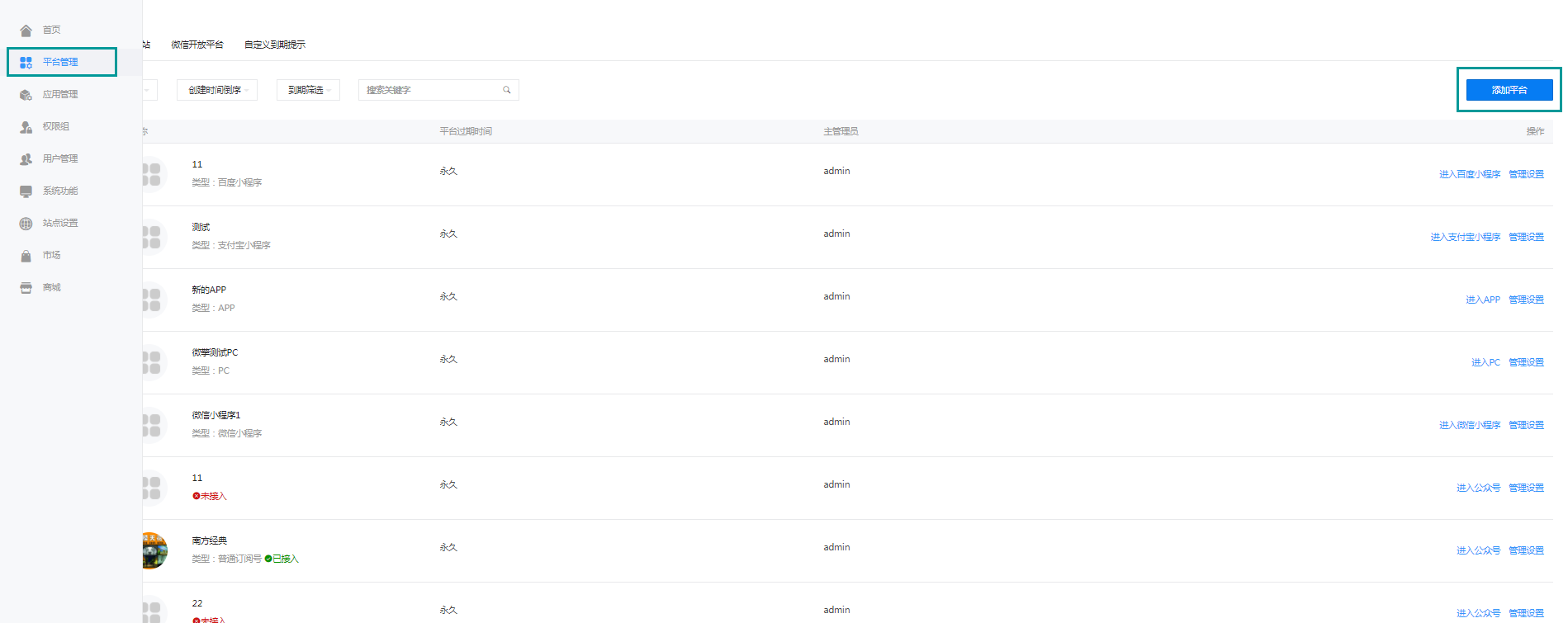This screenshot has width=1568, height=623.
Task: Click the user management icon
Action: coord(26,159)
